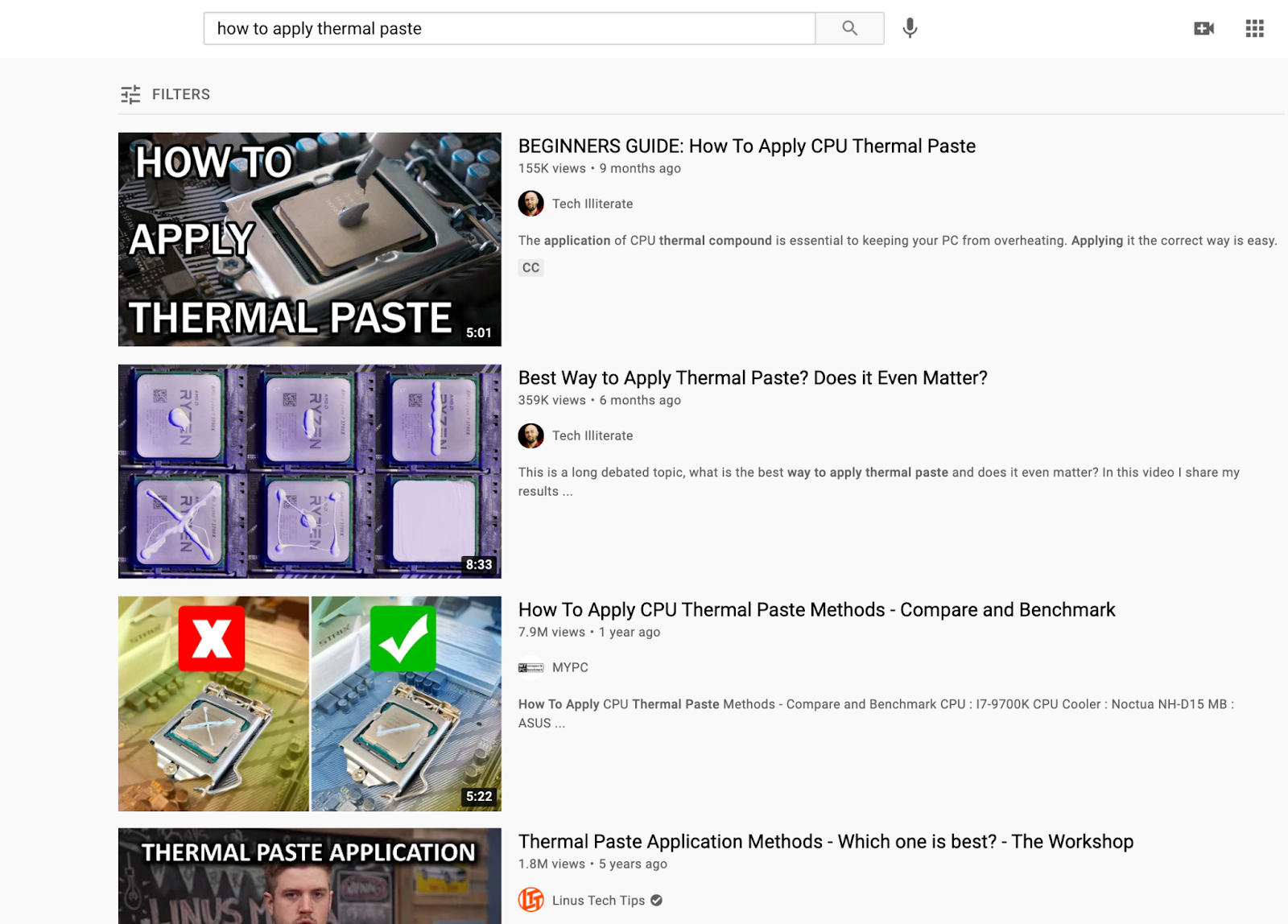Image resolution: width=1288 pixels, height=924 pixels.
Task: Click the red X and green check thumbnail
Action: [x=309, y=703]
